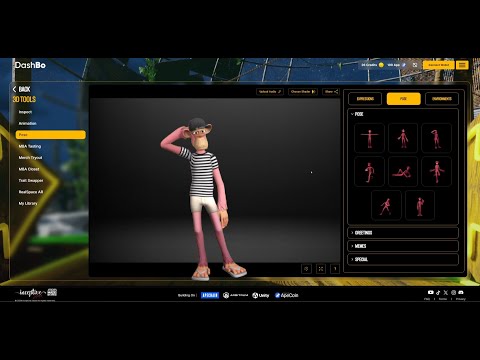Open My Library in sidebar
Image resolution: width=480 pixels, height=360 pixels.
[28, 203]
